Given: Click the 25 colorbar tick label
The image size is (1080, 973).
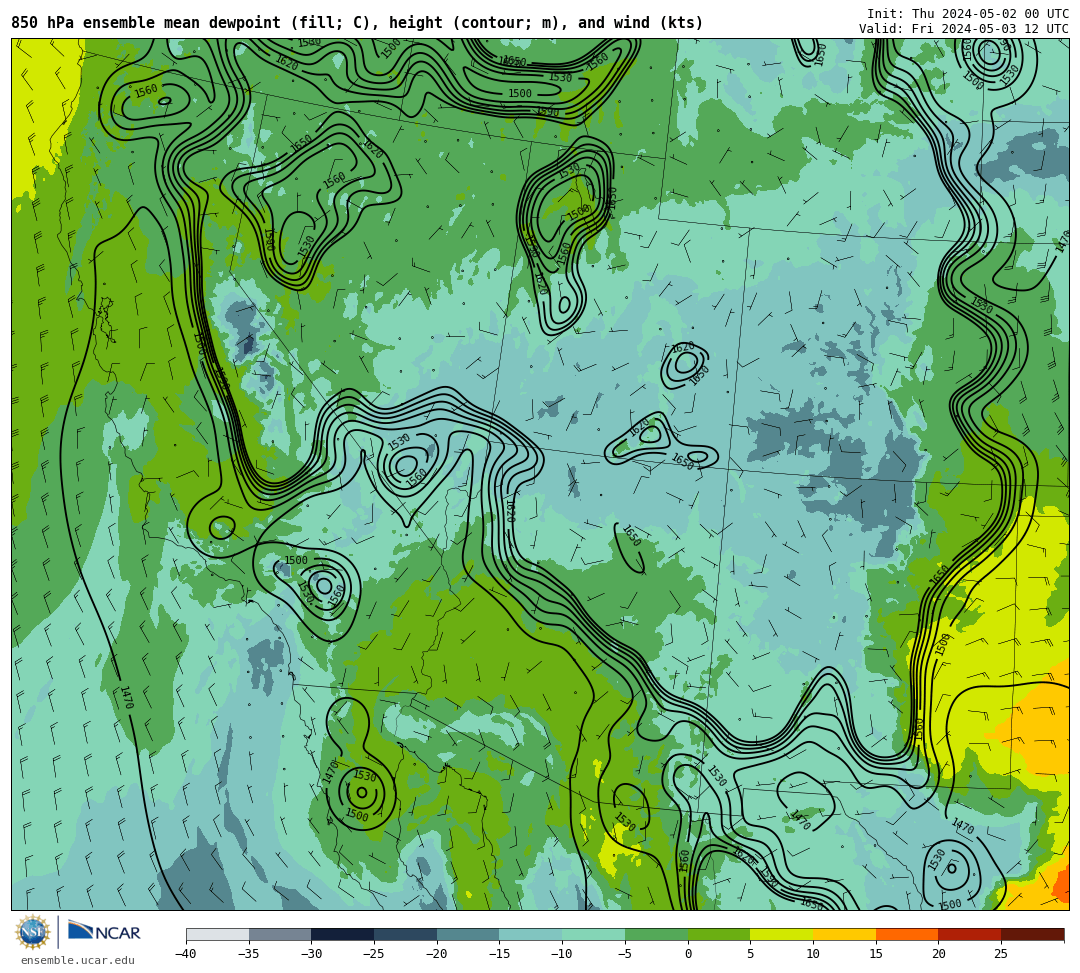Looking at the screenshot, I should click(x=1001, y=954).
